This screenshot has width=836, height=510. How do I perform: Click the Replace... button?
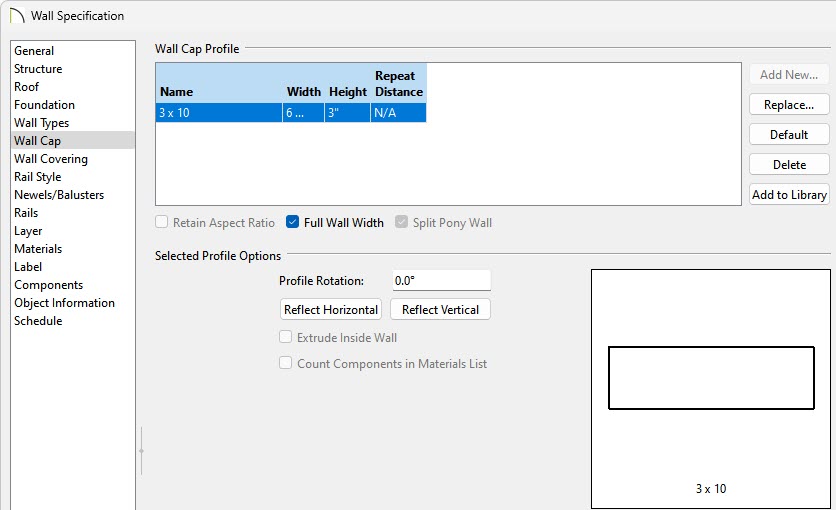click(x=789, y=104)
